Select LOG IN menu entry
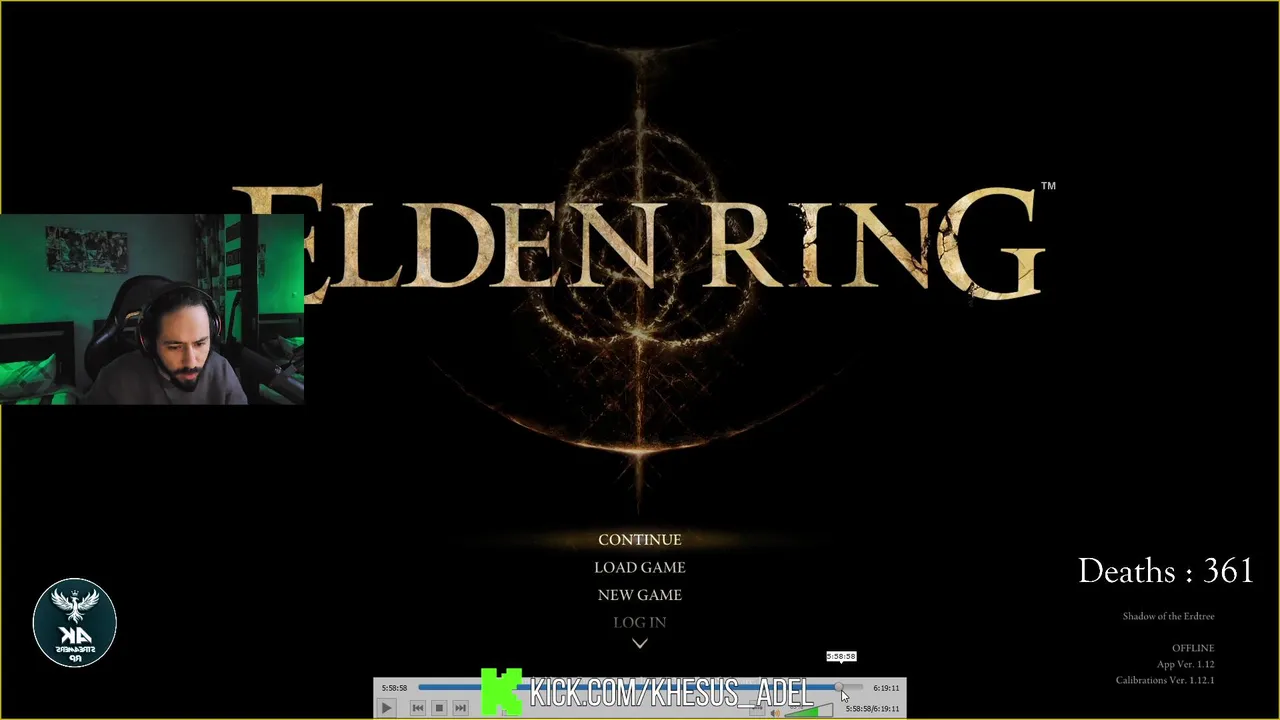The height and width of the screenshot is (720, 1280). tap(639, 622)
